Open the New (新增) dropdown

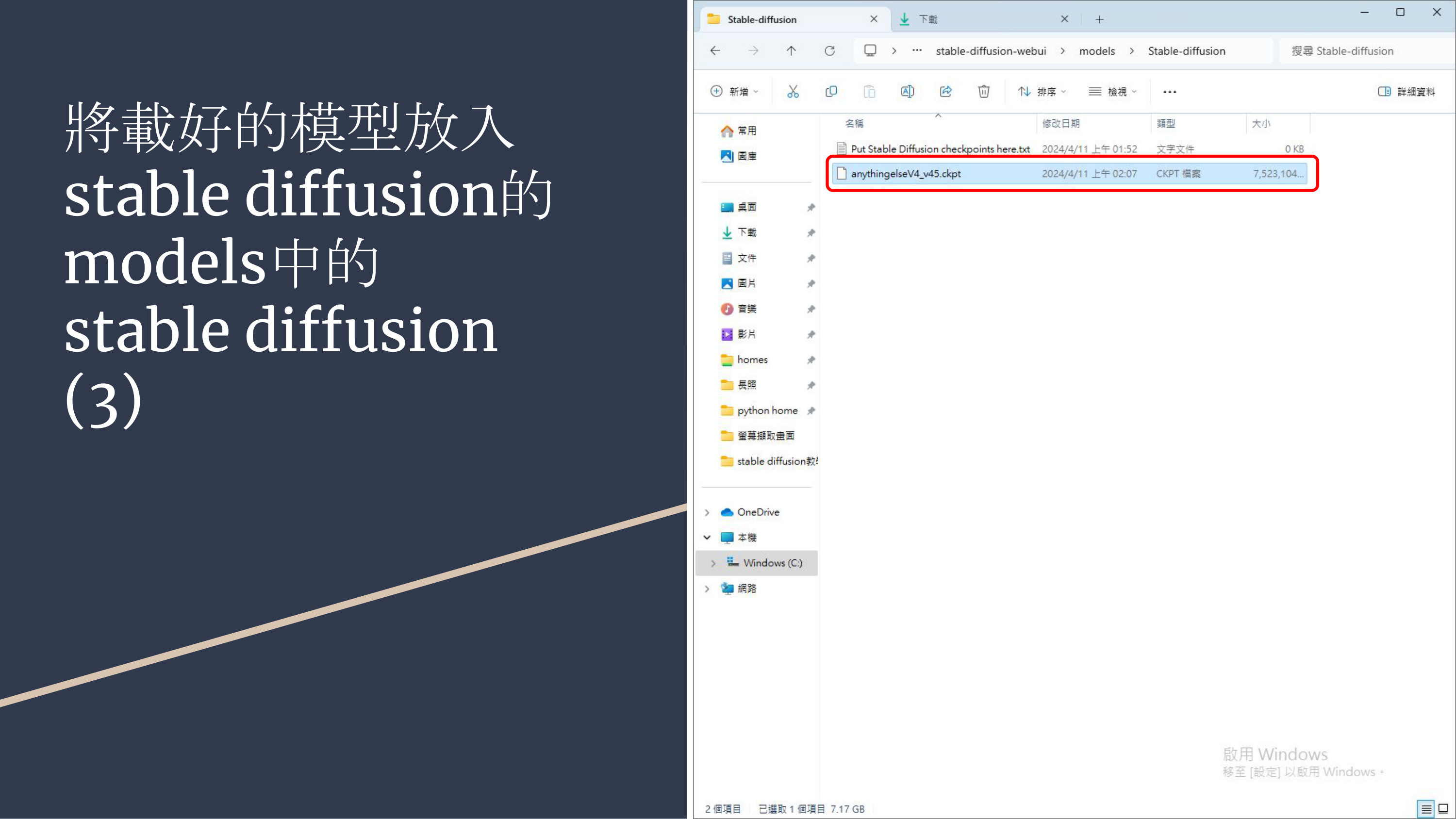[734, 92]
